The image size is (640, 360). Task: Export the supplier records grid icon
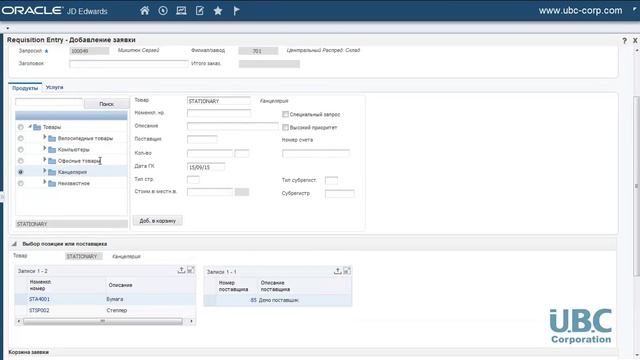338,271
